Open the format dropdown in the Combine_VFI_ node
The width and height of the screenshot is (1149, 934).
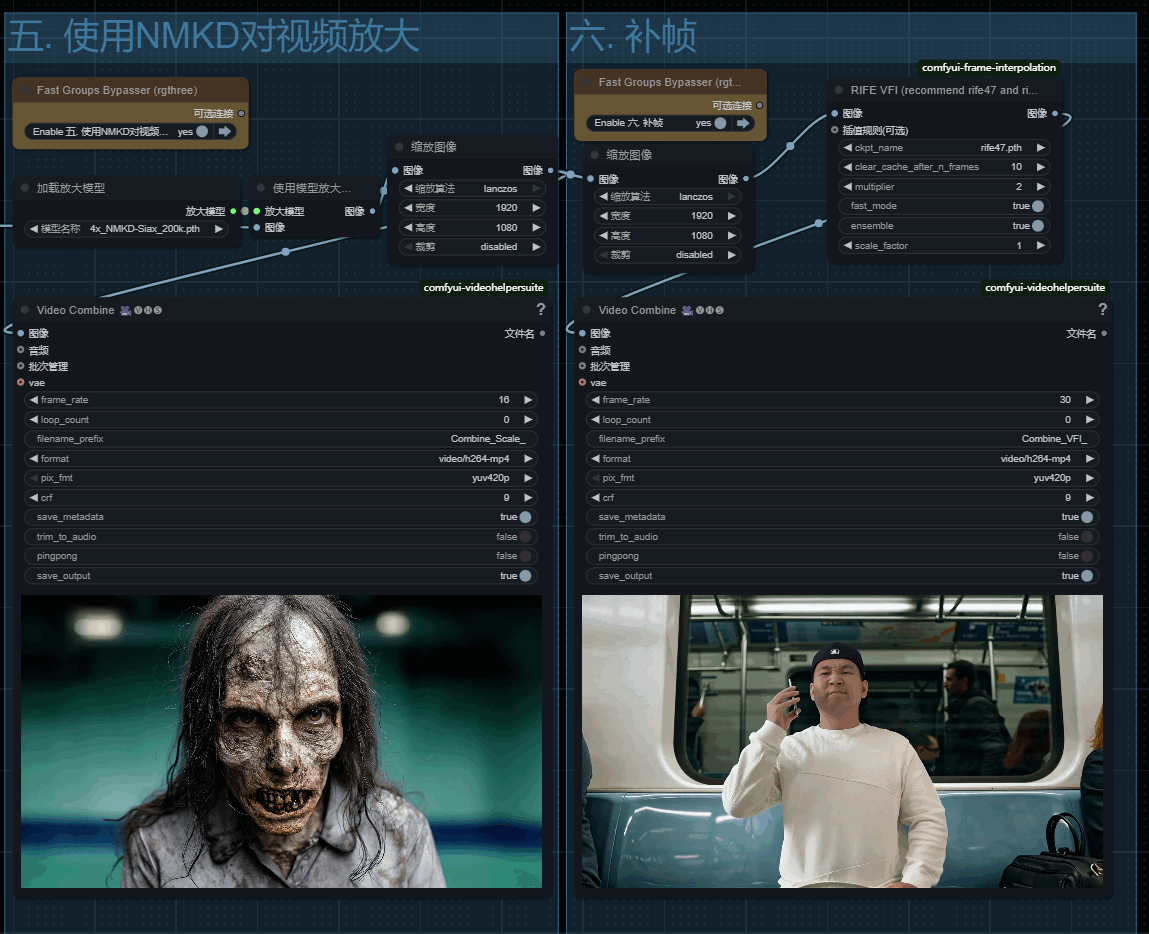[841, 459]
